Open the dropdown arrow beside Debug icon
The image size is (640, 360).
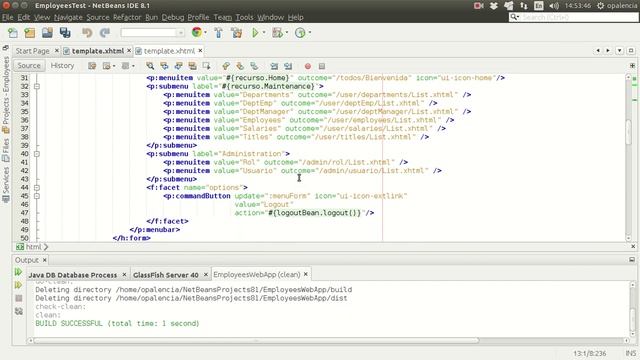(287, 33)
